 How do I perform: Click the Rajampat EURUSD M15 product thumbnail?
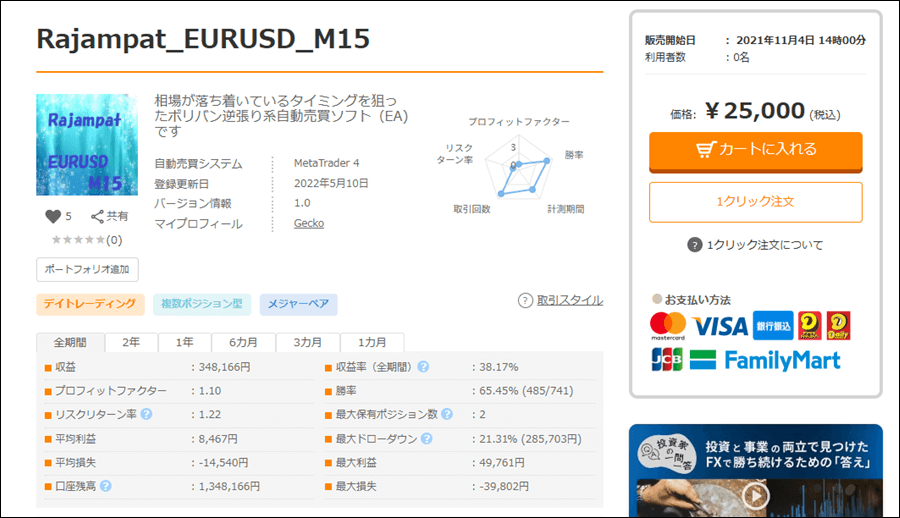[87, 145]
